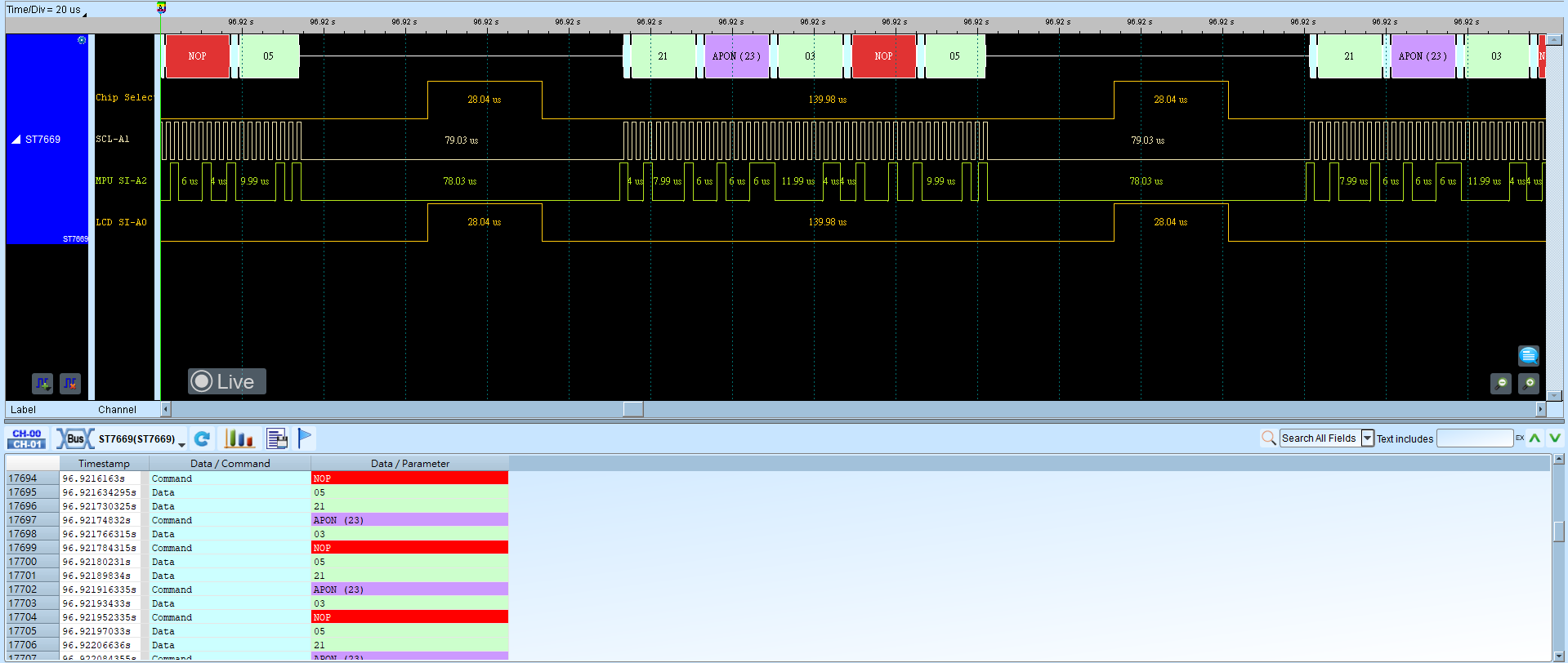This screenshot has height=663, width=1568.
Task: Save the decode report to file
Action: coord(277,439)
